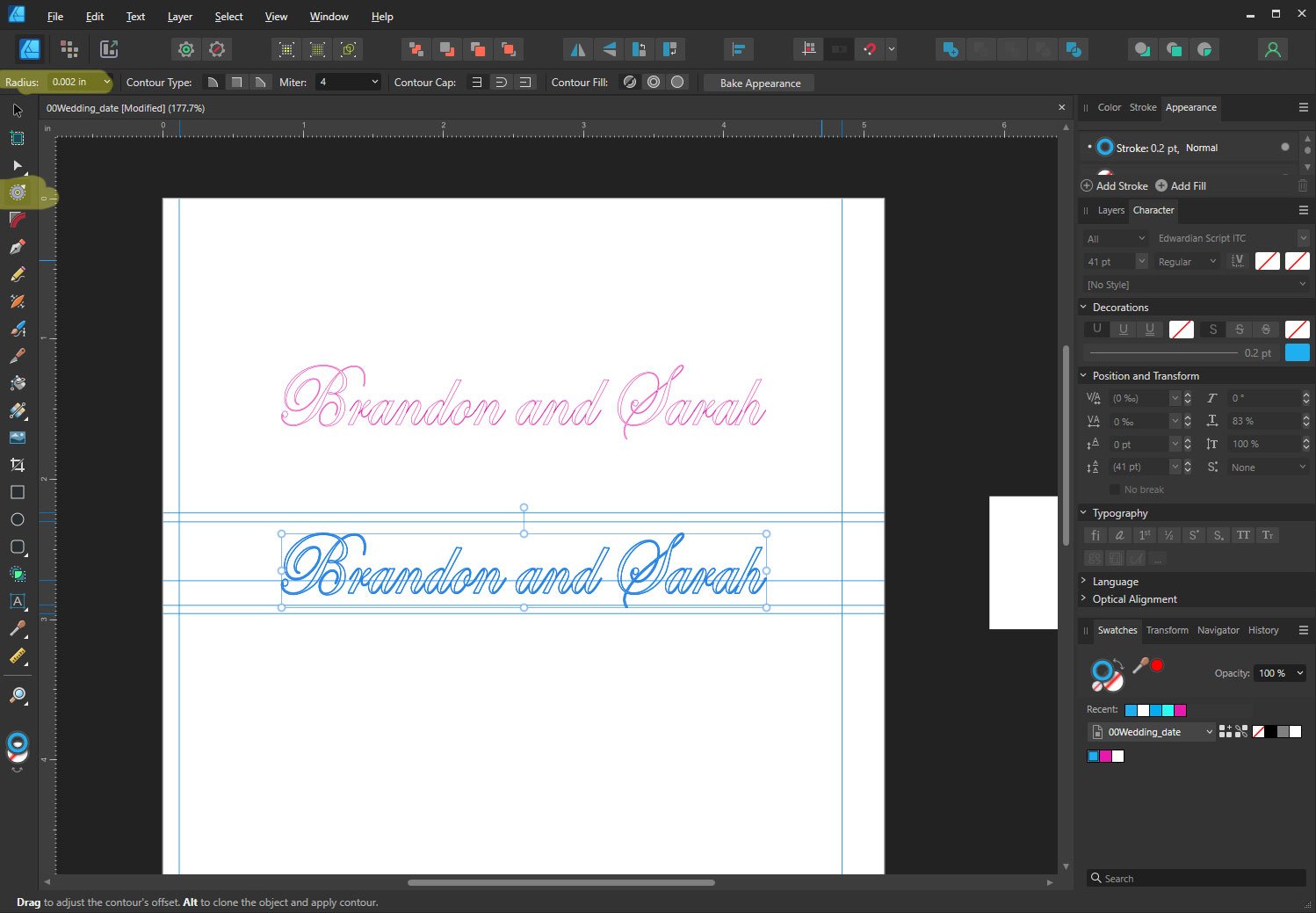
Task: Click Add Stroke in Appearance panel
Action: [1114, 186]
